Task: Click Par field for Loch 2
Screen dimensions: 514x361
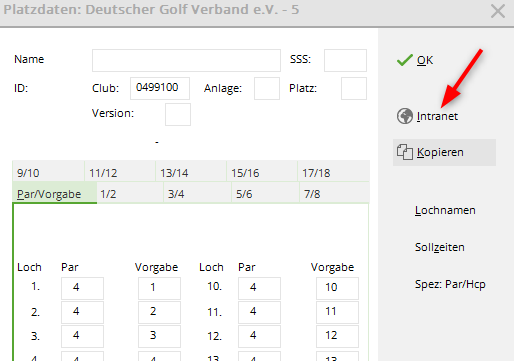Action: pyautogui.click(x=82, y=312)
